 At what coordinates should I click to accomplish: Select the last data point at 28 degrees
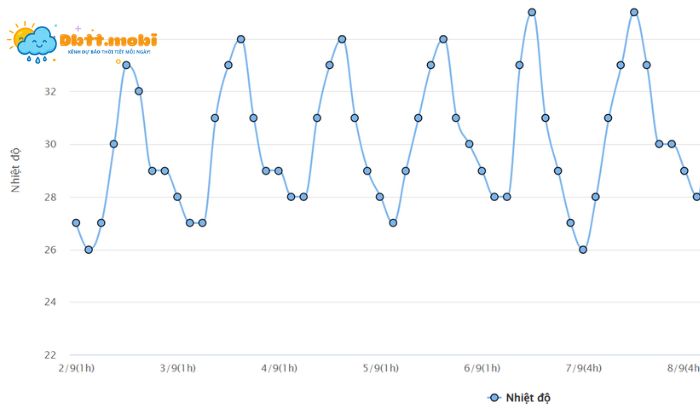coord(697,197)
